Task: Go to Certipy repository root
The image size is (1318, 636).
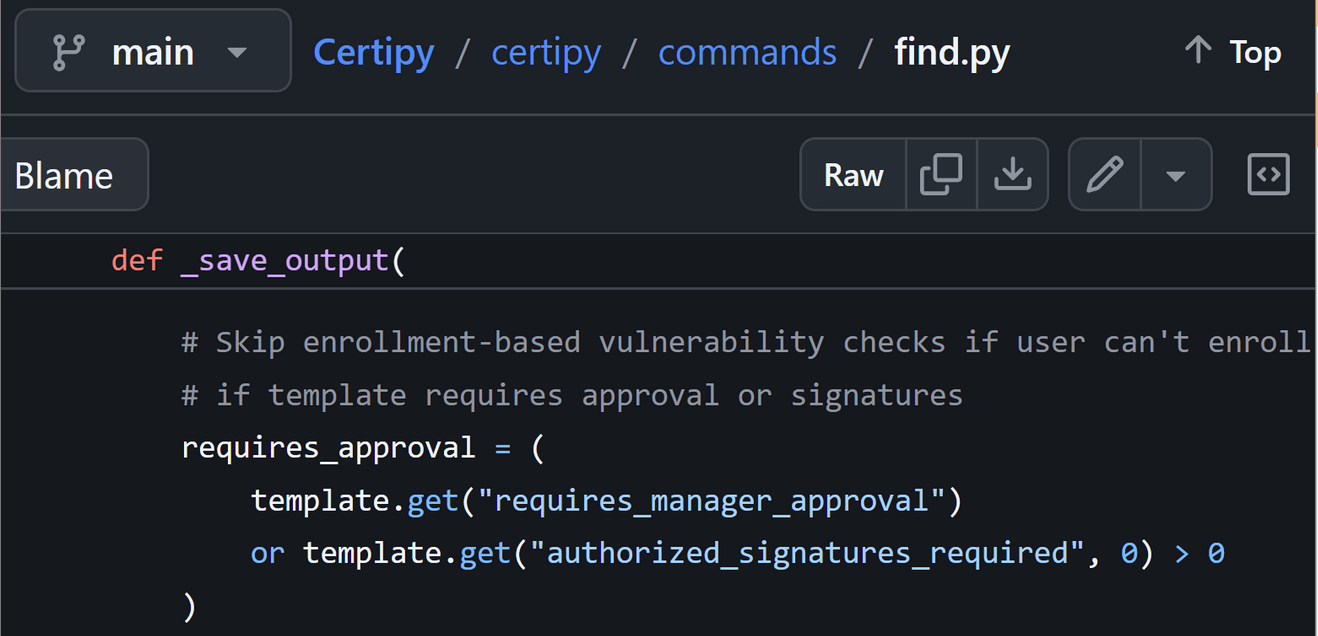Action: [x=373, y=52]
